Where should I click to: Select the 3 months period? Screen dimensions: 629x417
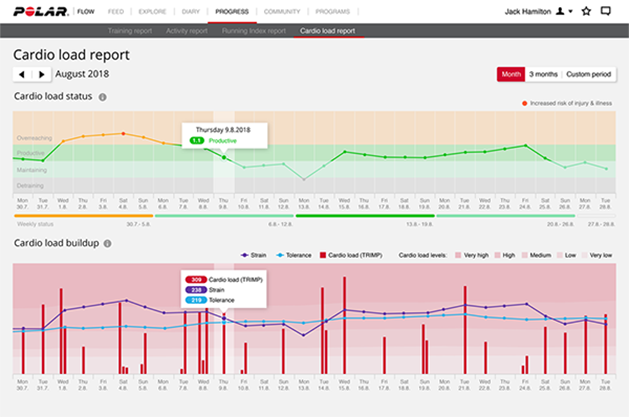point(543,75)
